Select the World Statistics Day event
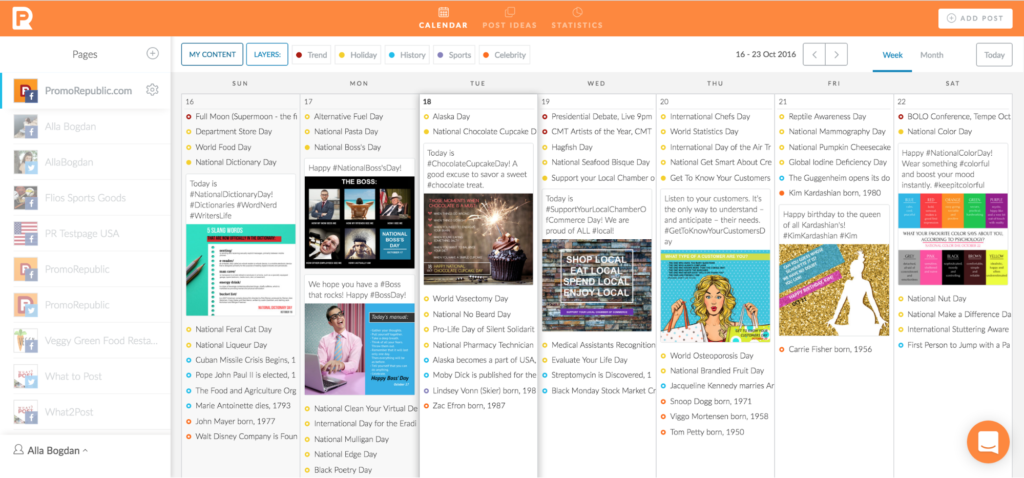Image resolution: width=1024 pixels, height=478 pixels. (x=699, y=131)
